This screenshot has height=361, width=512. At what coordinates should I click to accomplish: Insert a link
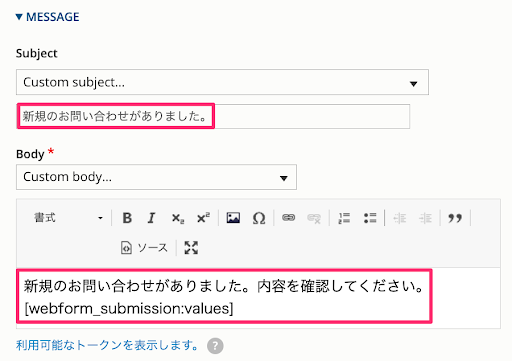click(288, 218)
